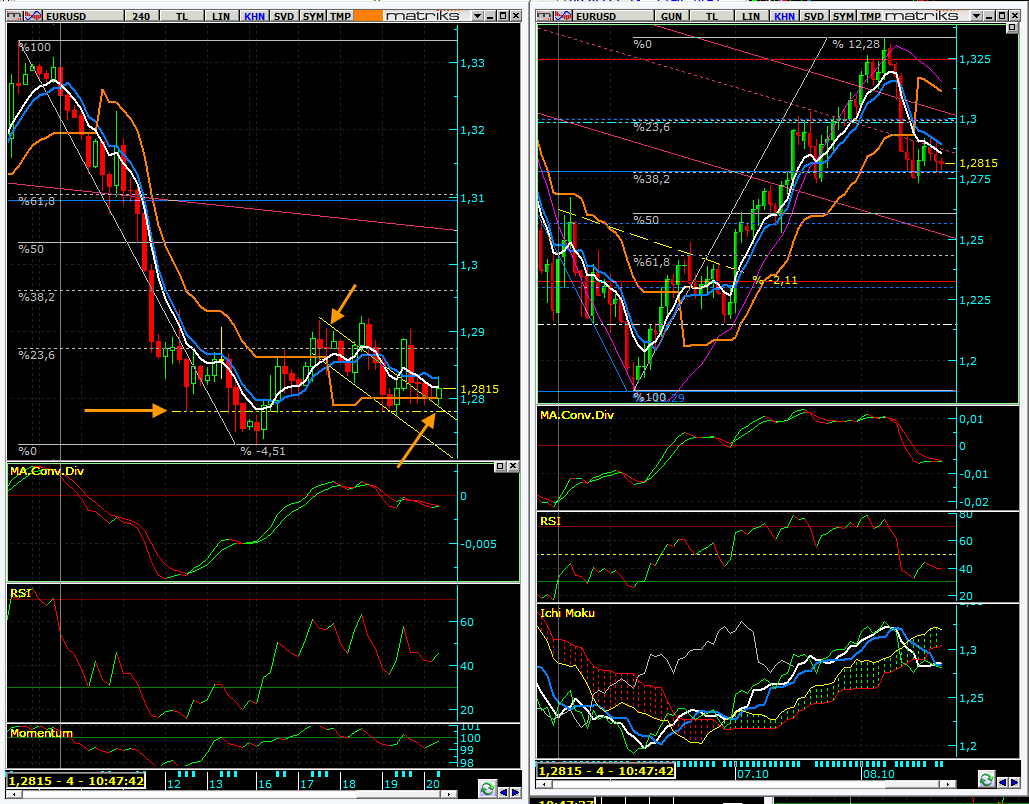Screen dimensions: 1029x804
Task: Toggle the LIN scale button in the 240 chart
Action: click(219, 17)
